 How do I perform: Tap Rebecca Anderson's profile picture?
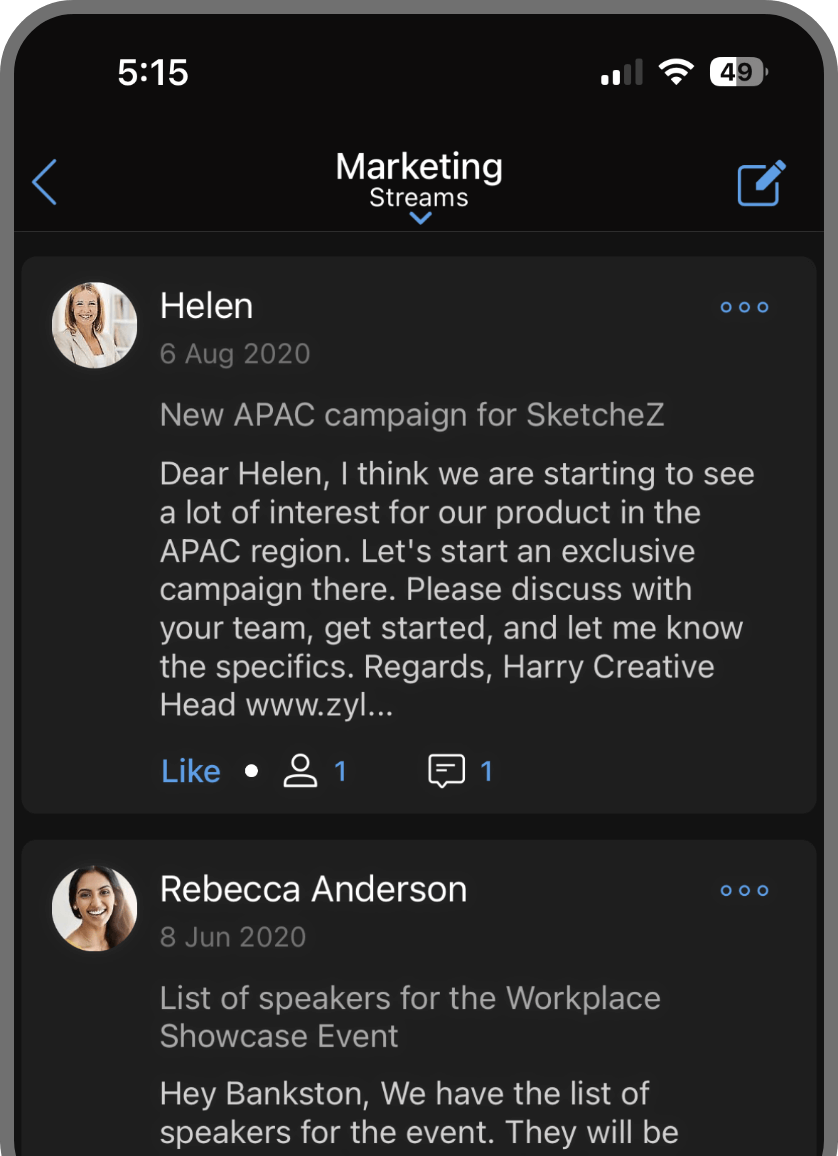pyautogui.click(x=94, y=908)
